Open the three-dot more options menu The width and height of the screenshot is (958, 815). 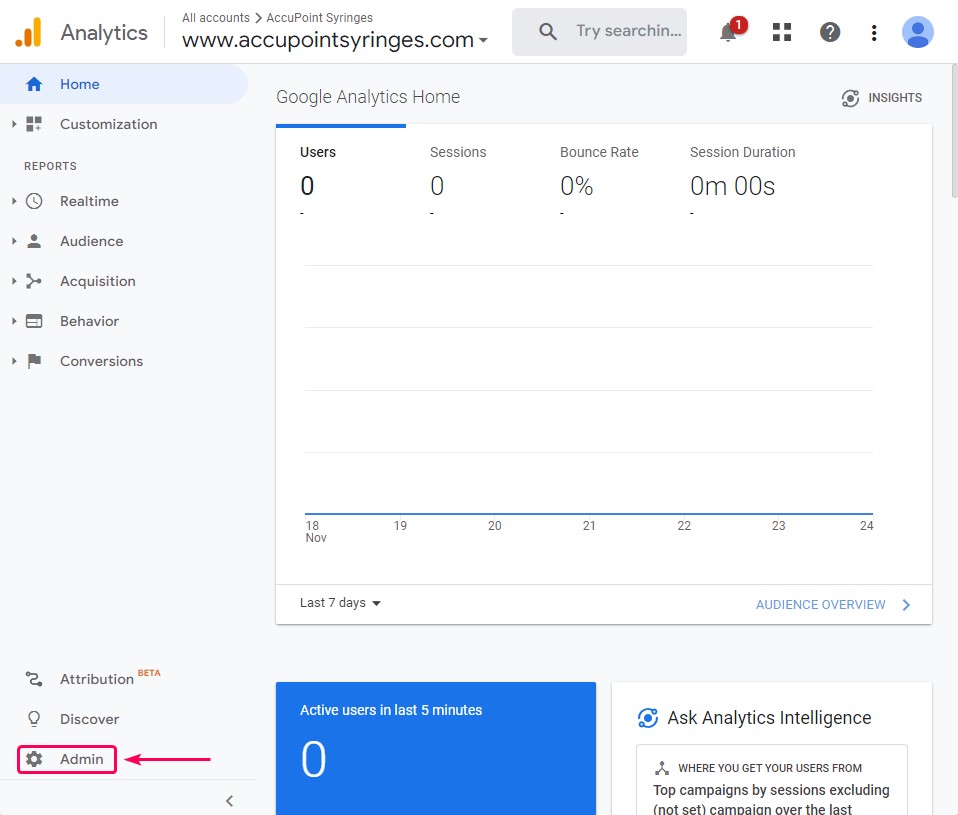pos(874,32)
